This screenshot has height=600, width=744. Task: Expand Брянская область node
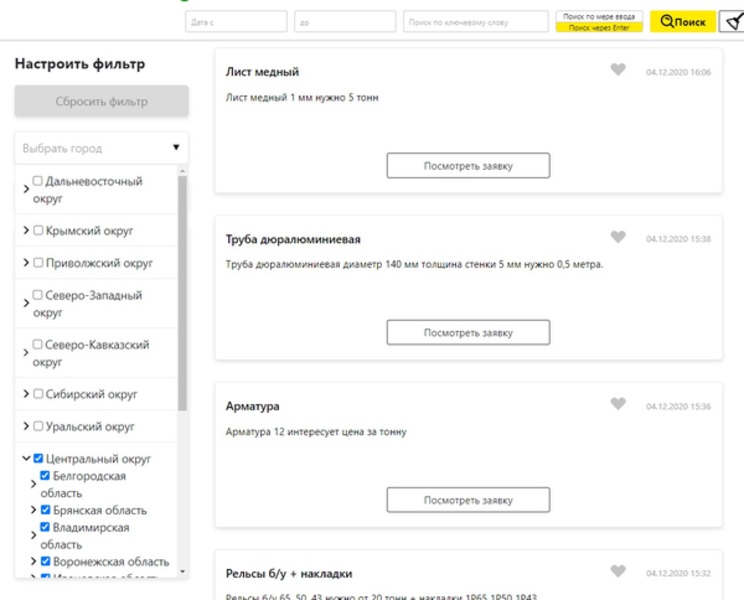click(x=33, y=510)
